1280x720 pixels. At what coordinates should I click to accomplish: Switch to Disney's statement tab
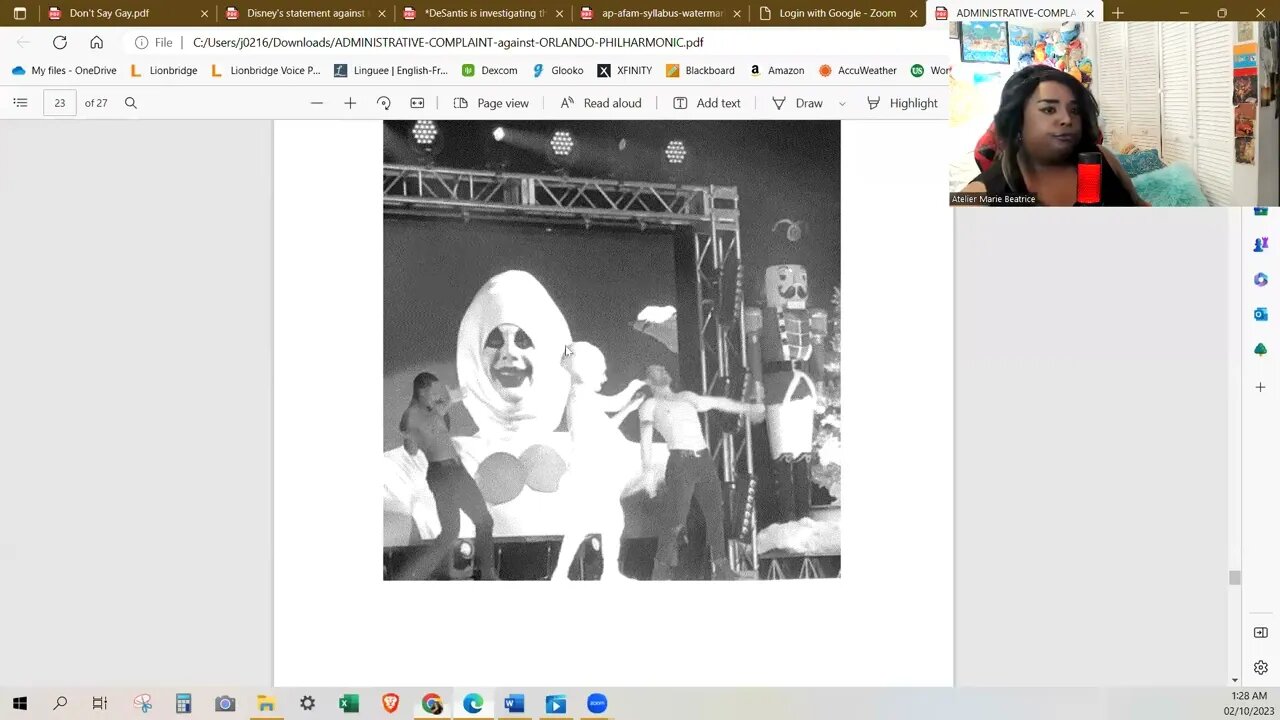pos(306,13)
